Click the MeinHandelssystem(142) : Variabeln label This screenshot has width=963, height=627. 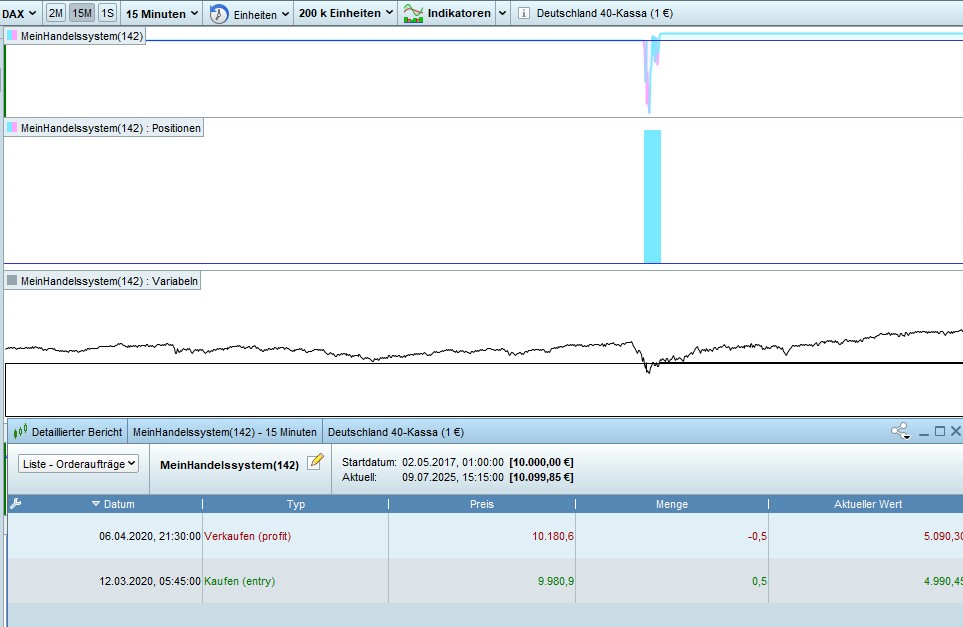pos(109,281)
